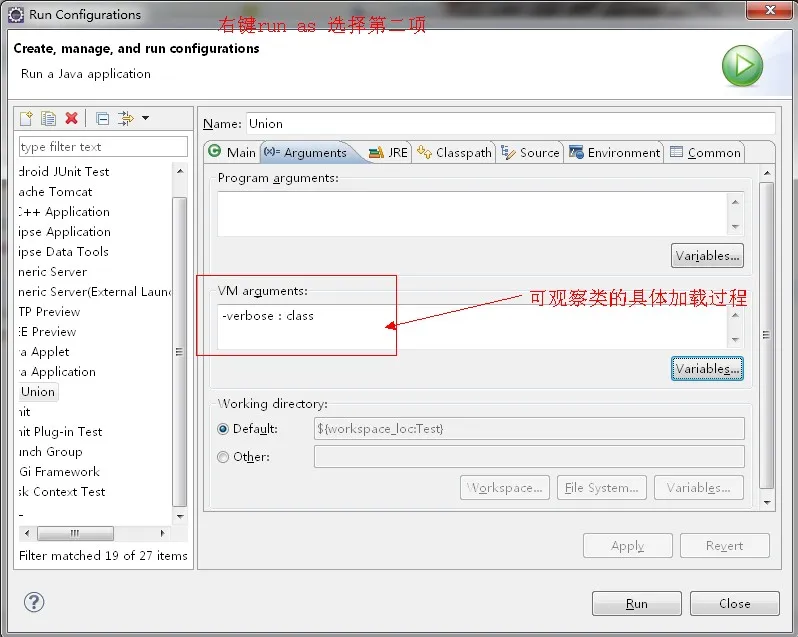The image size is (798, 637).
Task: Click the New launch configuration icon
Action: [x=27, y=119]
